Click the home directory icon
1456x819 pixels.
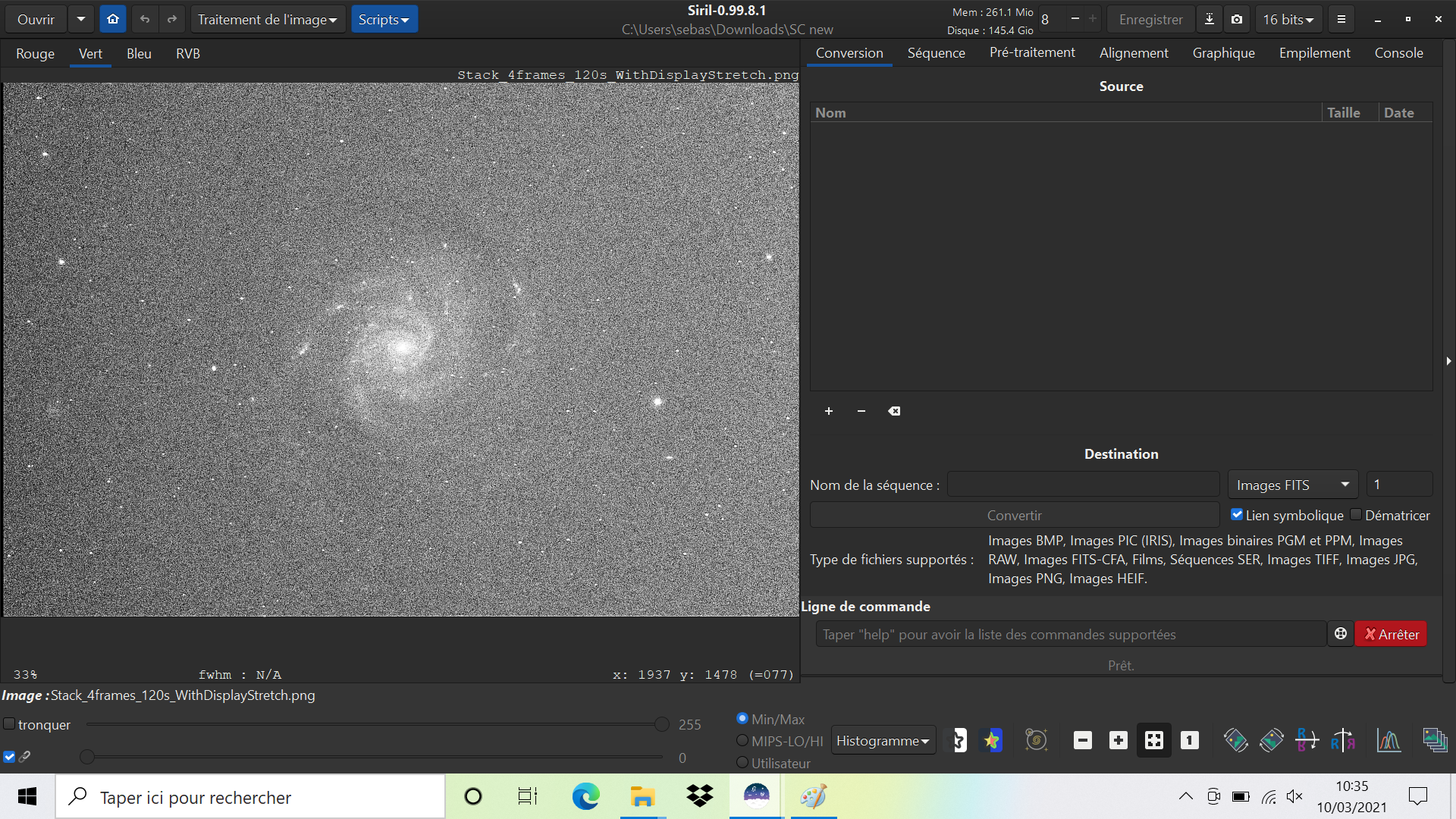[x=113, y=19]
